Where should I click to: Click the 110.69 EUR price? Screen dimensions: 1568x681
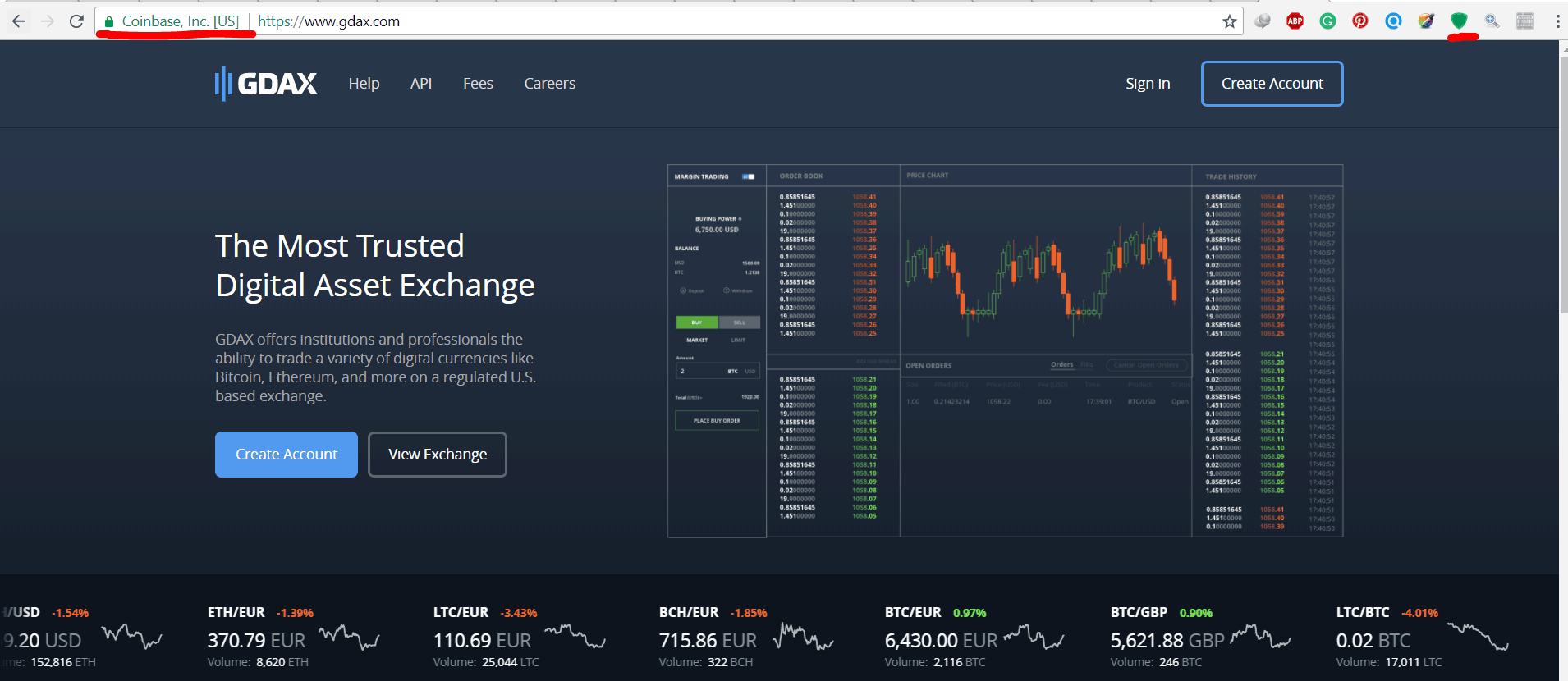pyautogui.click(x=482, y=640)
